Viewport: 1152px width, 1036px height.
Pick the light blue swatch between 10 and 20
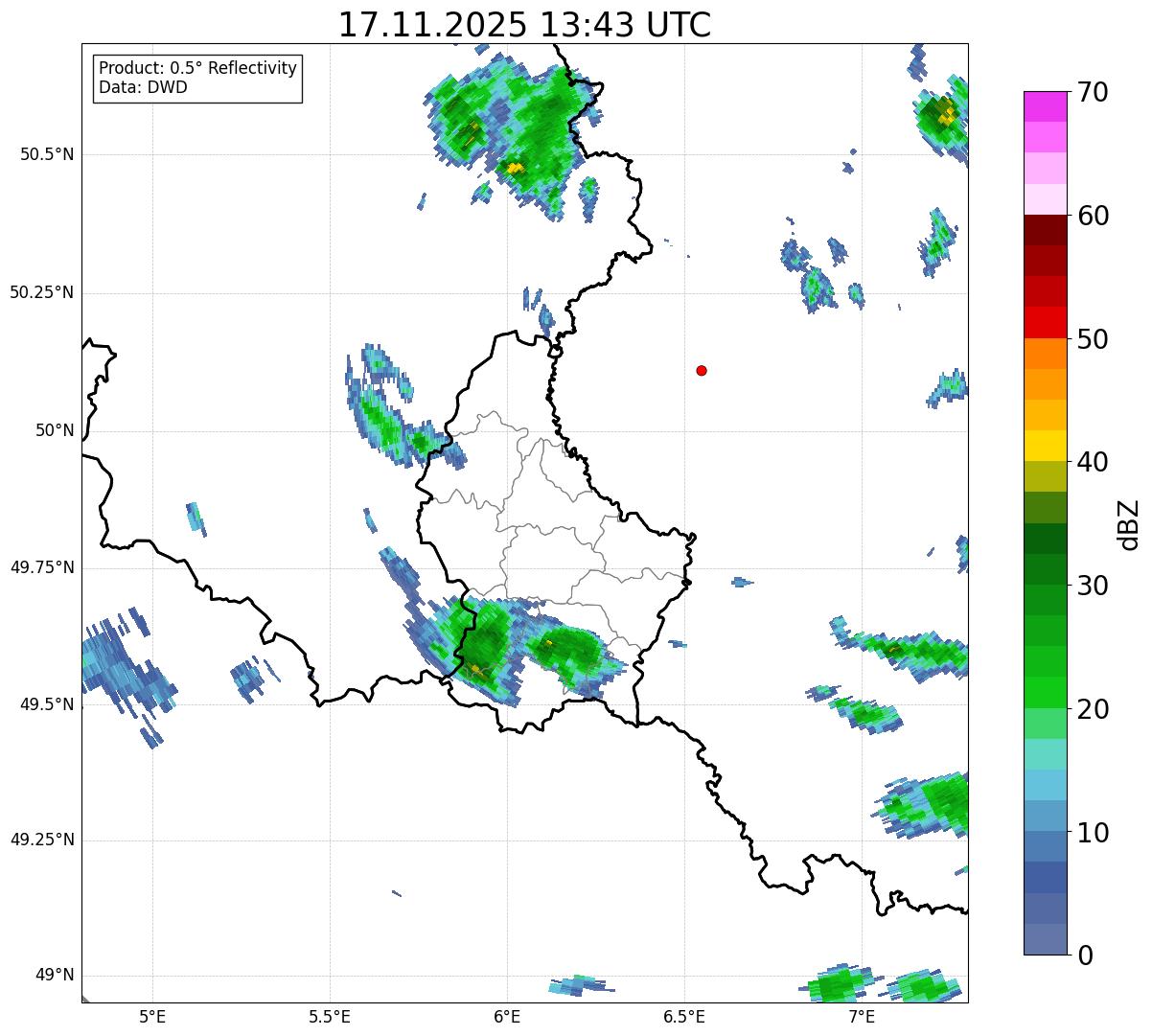click(1045, 785)
